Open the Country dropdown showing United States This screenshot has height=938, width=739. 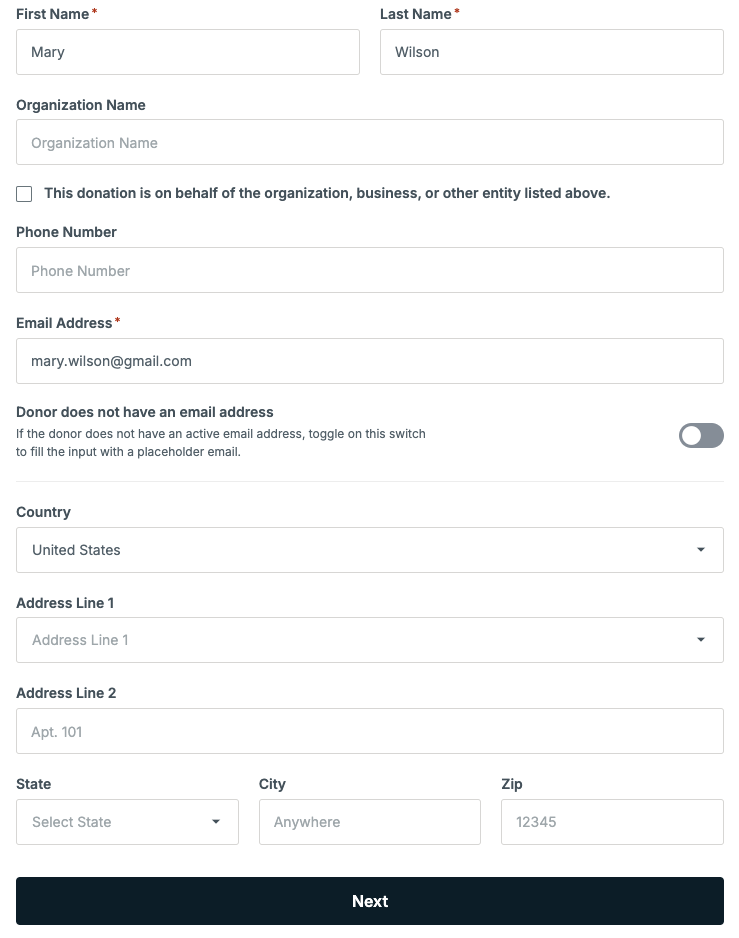370,550
